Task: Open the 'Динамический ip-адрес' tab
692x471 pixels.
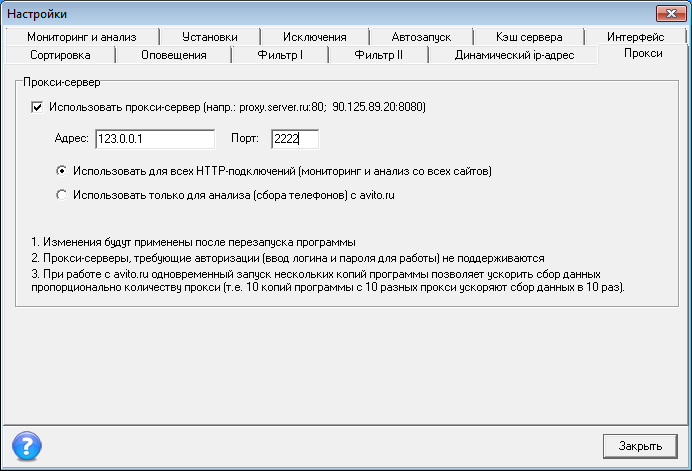Action: click(514, 55)
